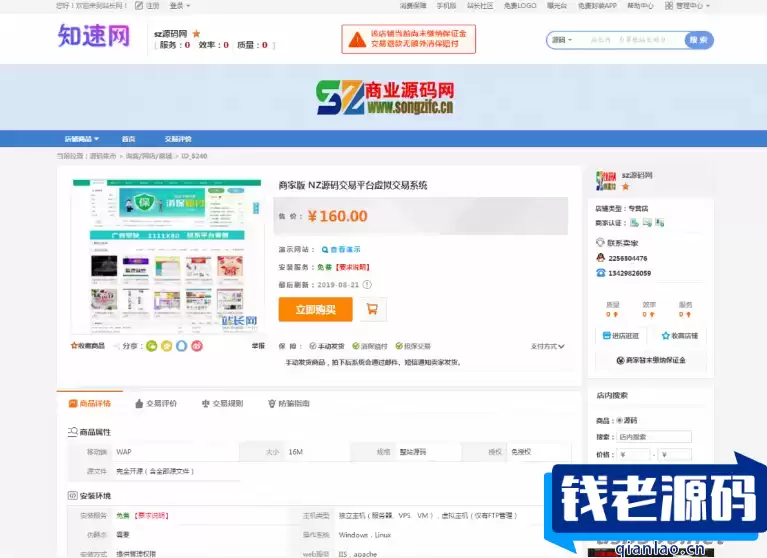767x558 pixels.
Task: Open the 源码 search category dropdown
Action: click(562, 40)
